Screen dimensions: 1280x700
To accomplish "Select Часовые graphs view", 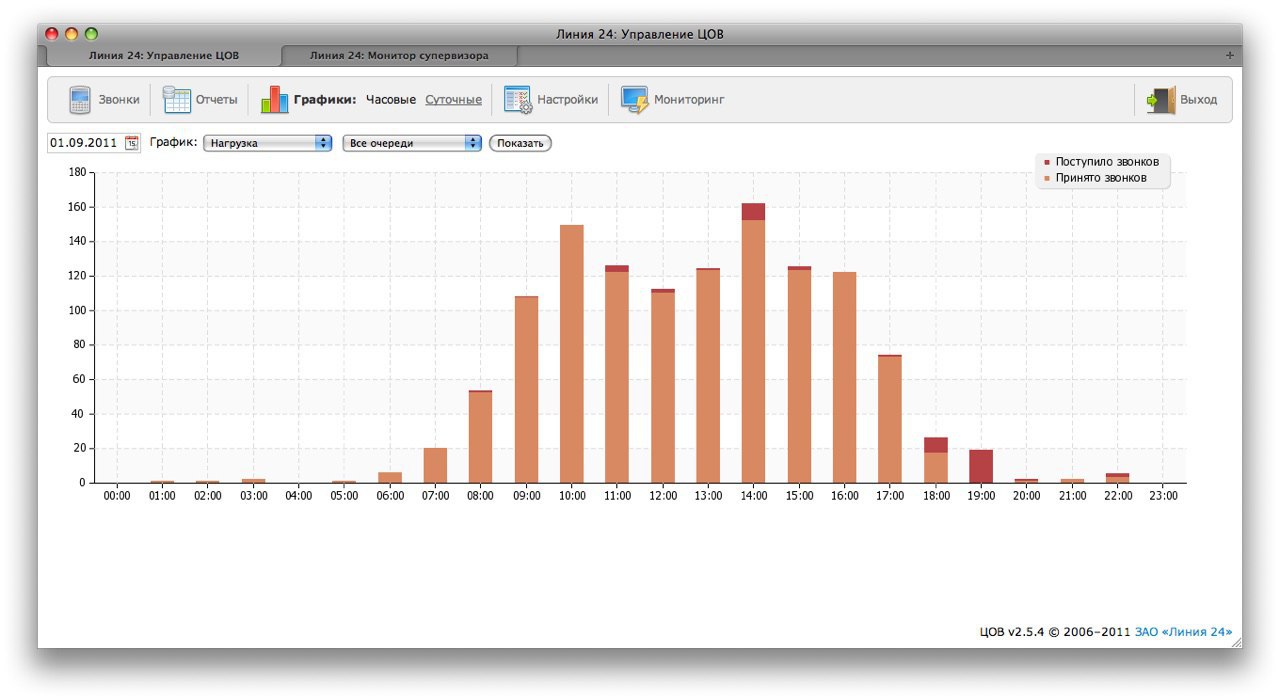I will (391, 100).
